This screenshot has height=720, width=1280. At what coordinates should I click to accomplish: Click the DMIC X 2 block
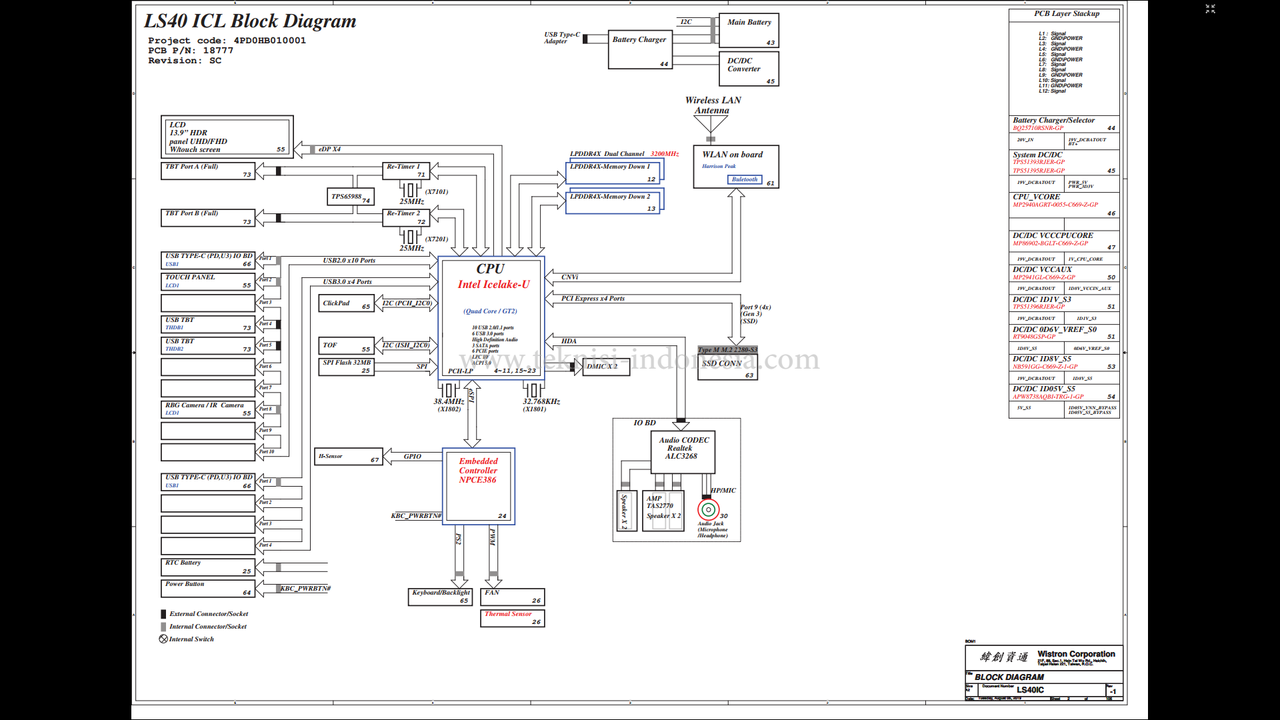coord(606,367)
